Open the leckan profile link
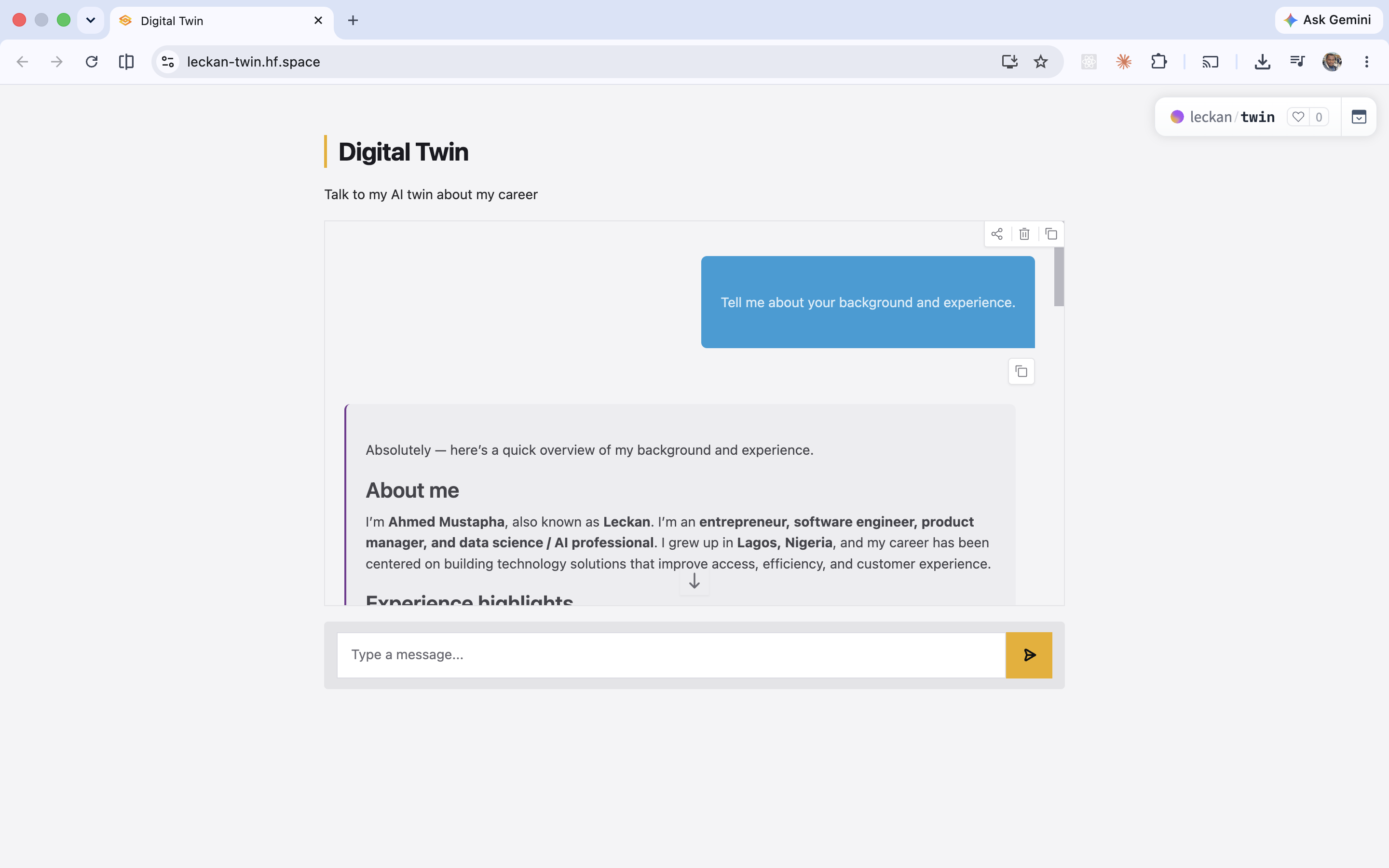The image size is (1389, 868). (1211, 117)
